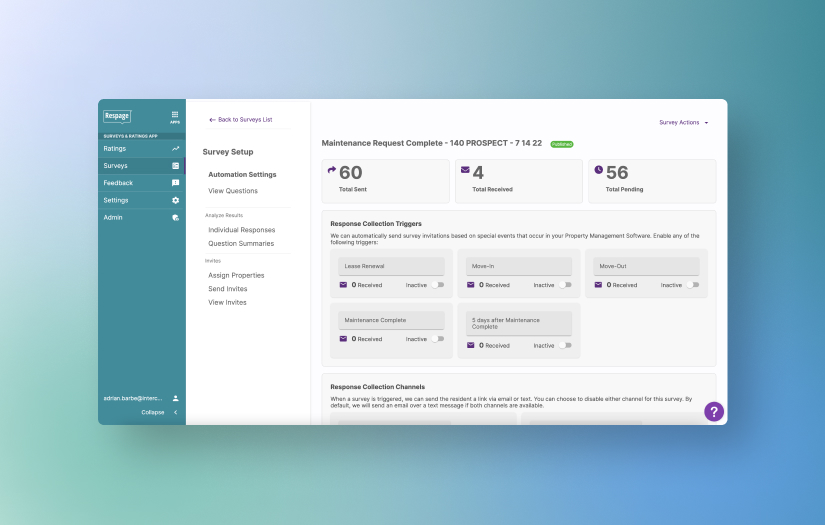Image resolution: width=825 pixels, height=525 pixels.
Task: Click the back arrow next to Surveys List
Action: pos(212,120)
